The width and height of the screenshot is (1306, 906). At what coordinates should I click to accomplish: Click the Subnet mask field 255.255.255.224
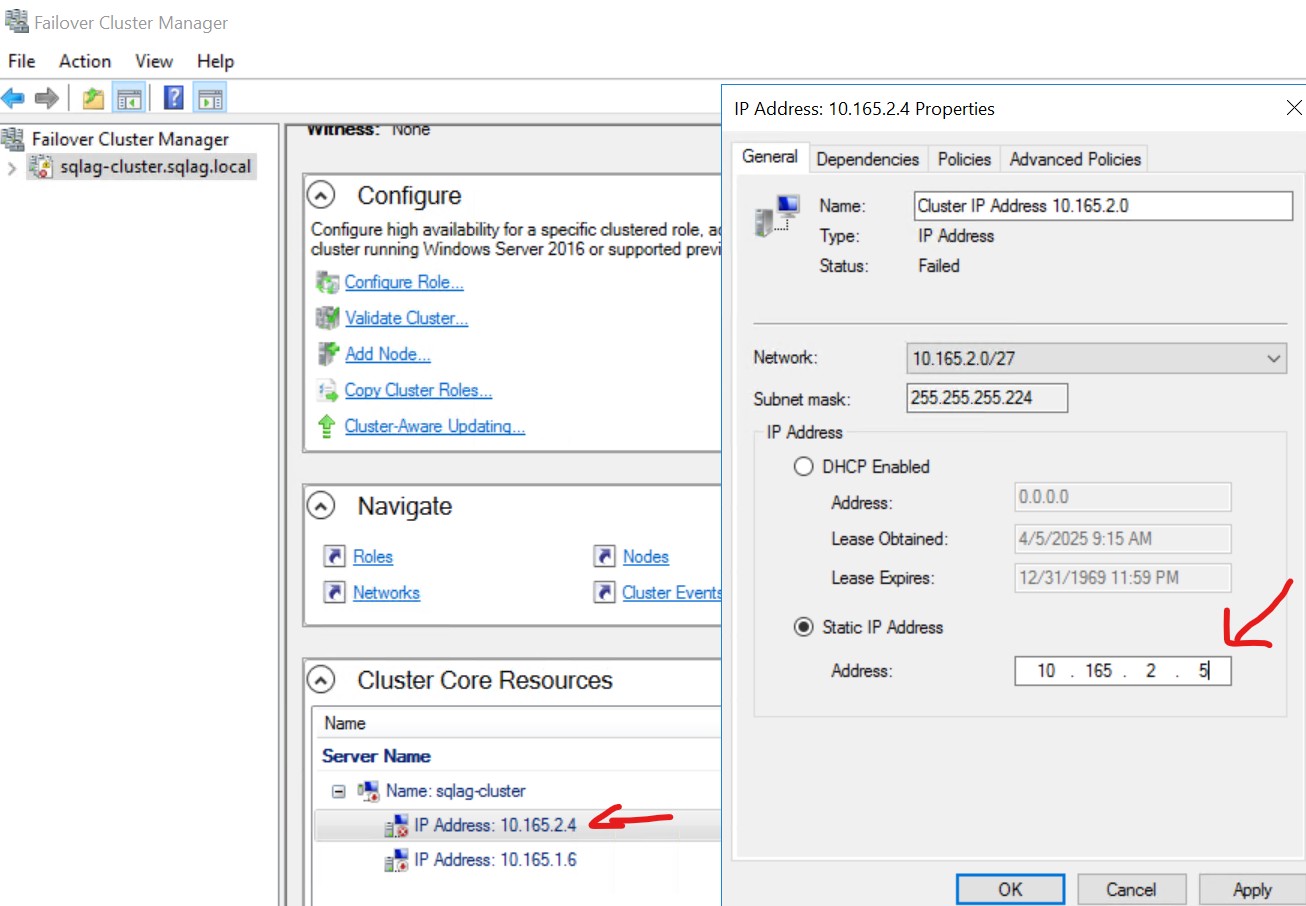coord(987,398)
